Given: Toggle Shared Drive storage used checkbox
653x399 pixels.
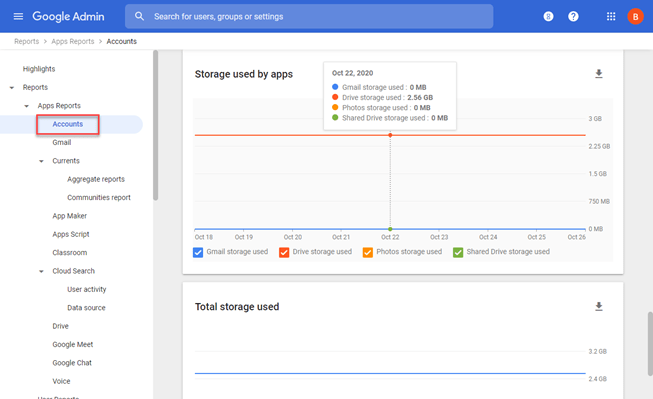Looking at the screenshot, I should tap(458, 252).
